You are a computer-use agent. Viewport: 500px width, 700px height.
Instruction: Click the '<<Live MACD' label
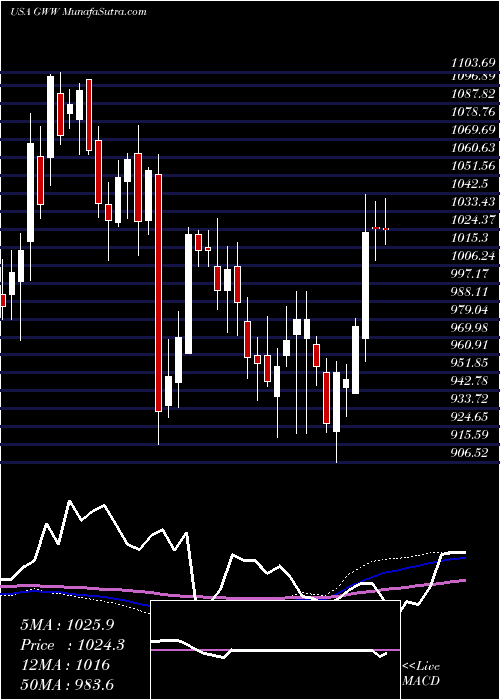click(x=421, y=673)
